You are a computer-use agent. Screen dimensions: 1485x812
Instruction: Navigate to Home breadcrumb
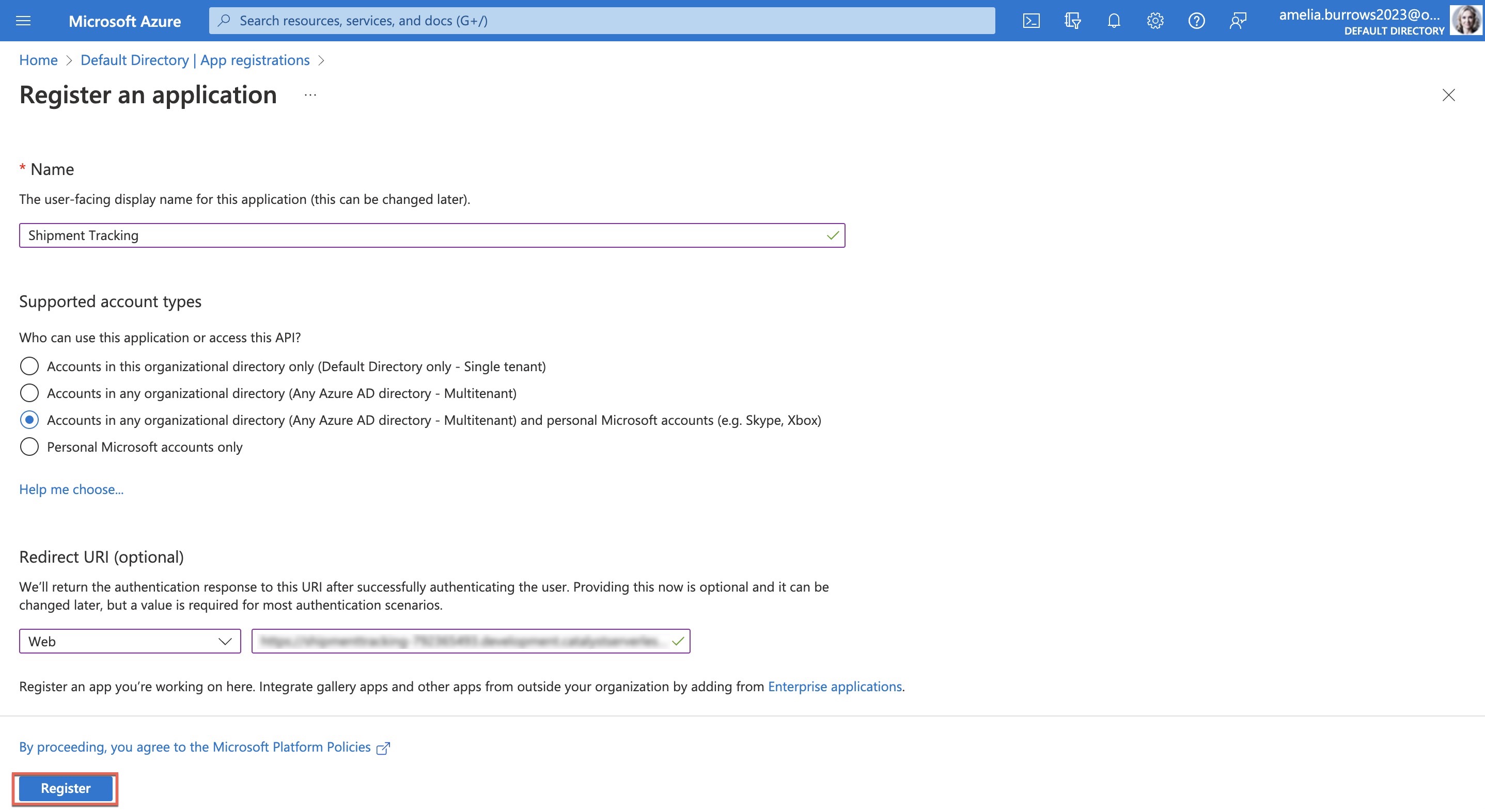pos(38,60)
